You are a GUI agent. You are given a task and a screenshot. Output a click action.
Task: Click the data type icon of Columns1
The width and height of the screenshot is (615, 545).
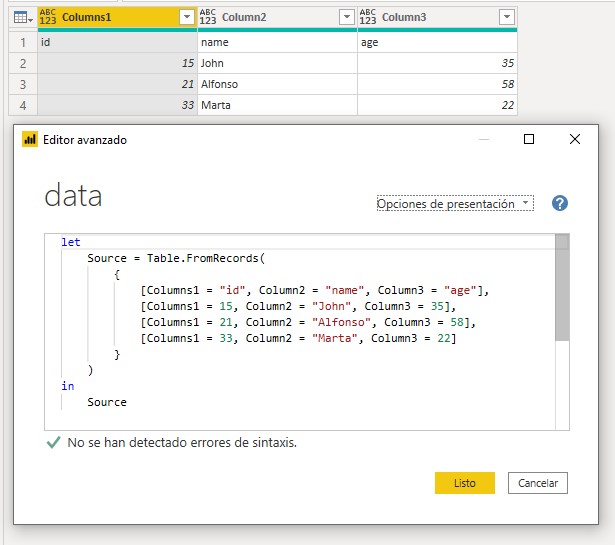coord(48,17)
